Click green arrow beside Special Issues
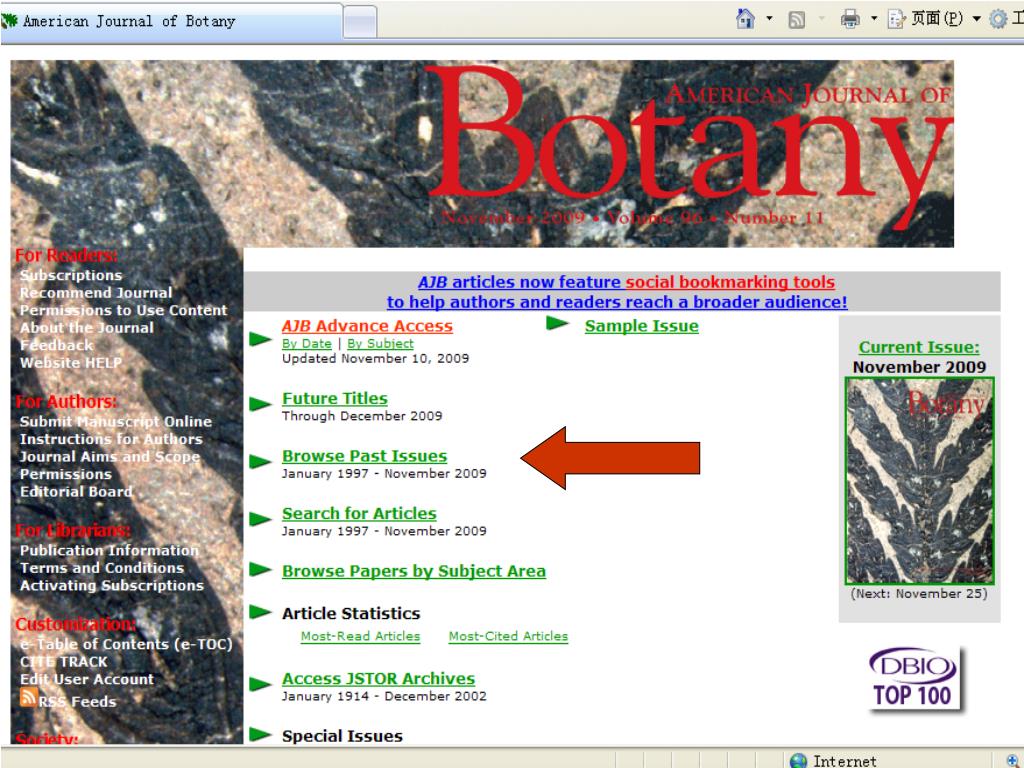This screenshot has height=768, width=1024. click(x=260, y=734)
